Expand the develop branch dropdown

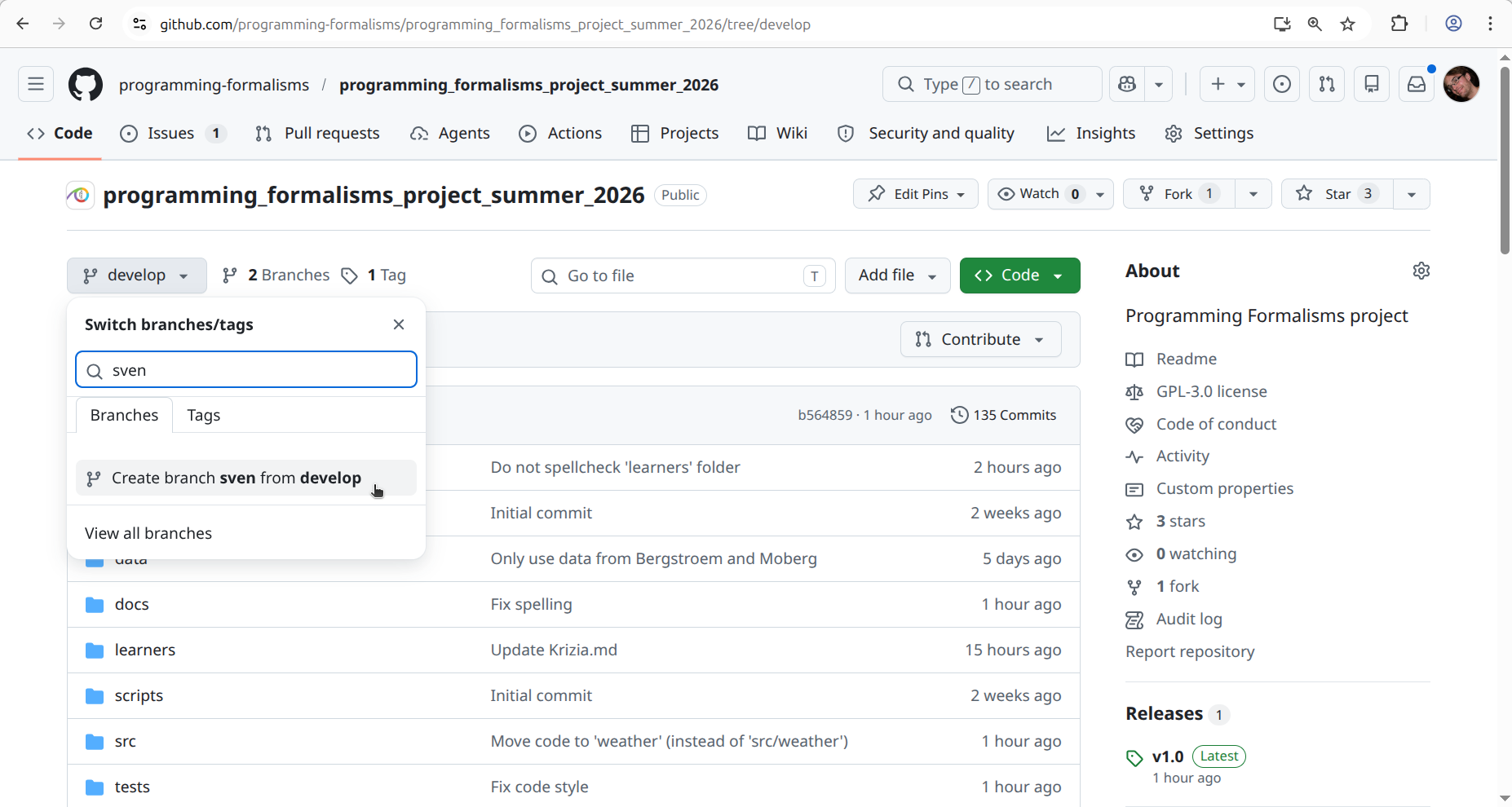click(x=137, y=276)
